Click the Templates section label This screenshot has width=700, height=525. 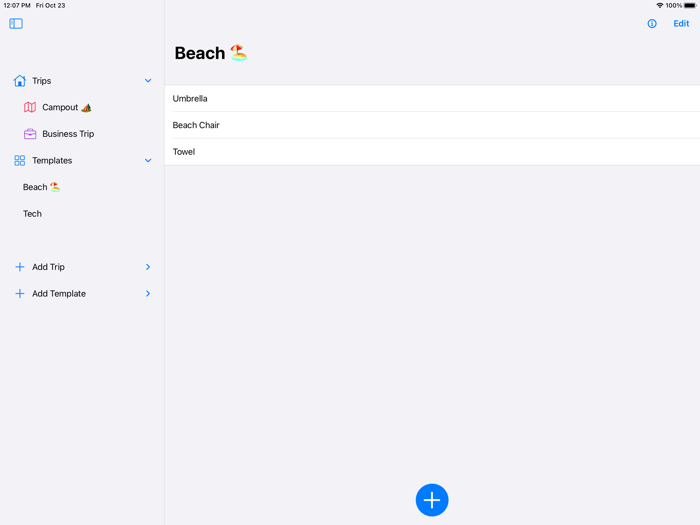click(52, 161)
